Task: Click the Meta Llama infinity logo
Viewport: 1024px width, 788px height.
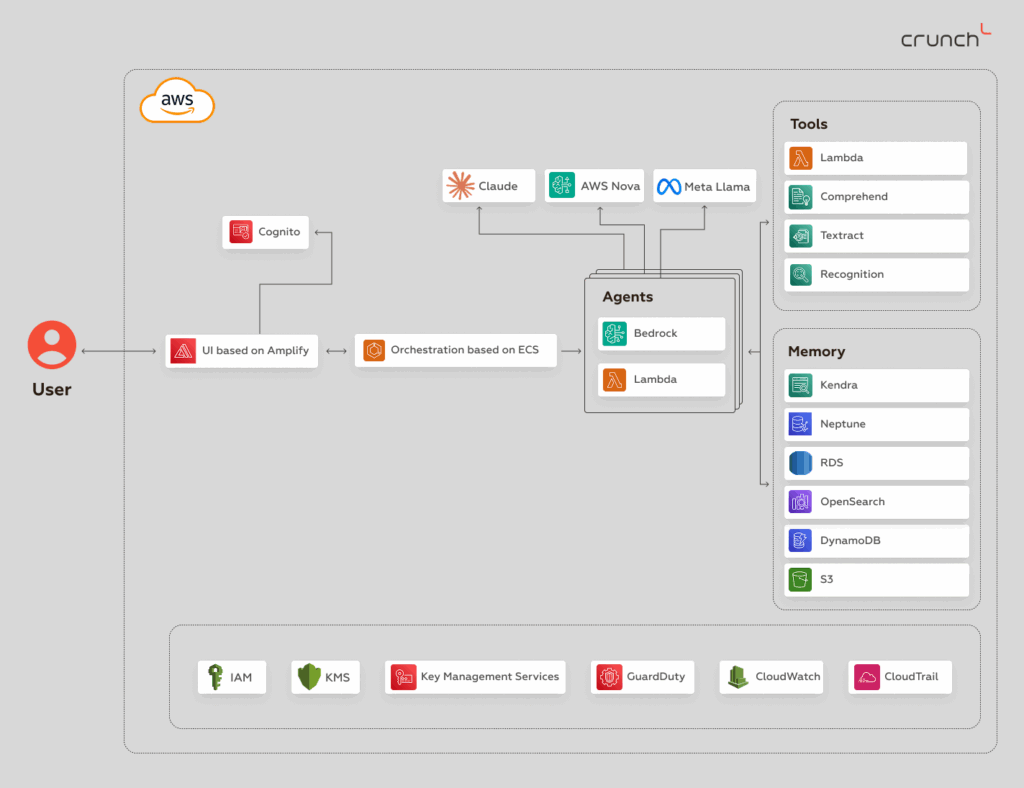Action: 669,187
